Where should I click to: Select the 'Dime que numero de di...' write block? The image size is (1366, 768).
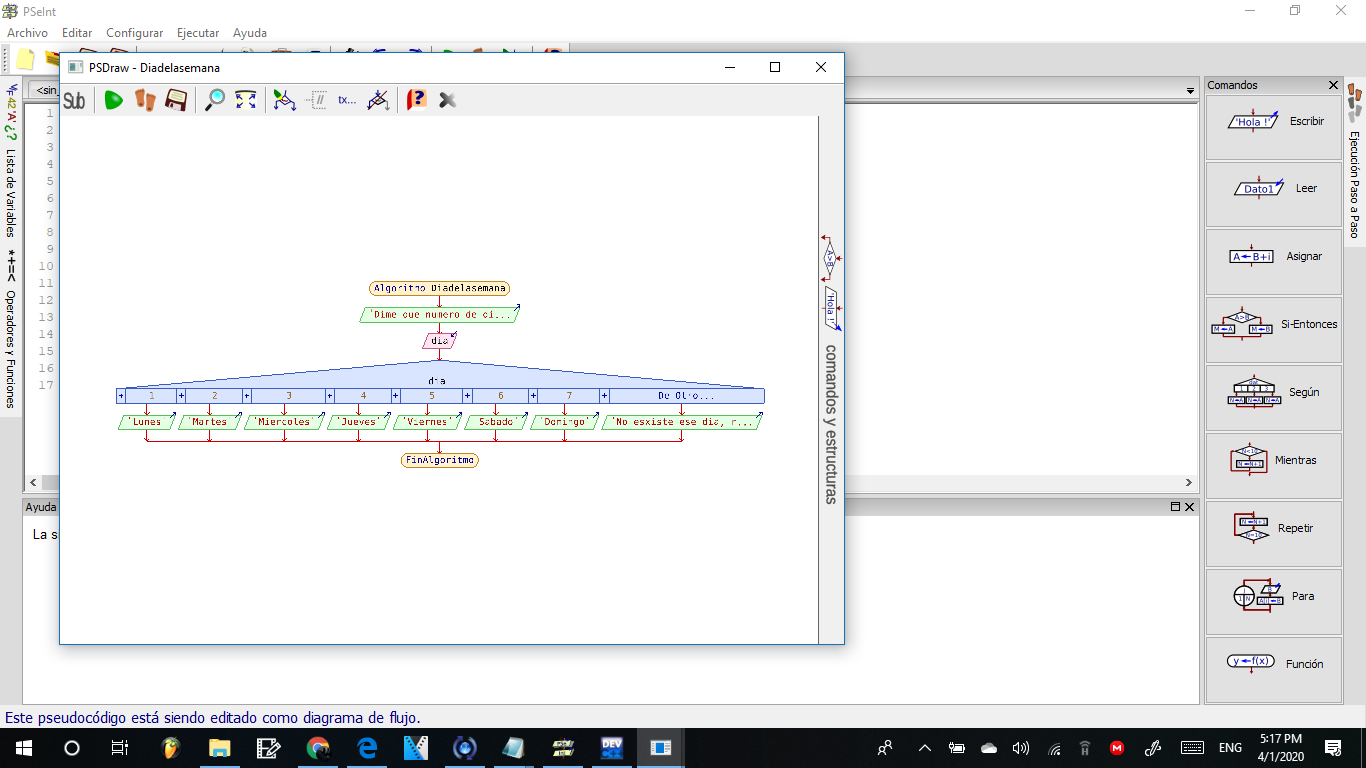click(440, 314)
